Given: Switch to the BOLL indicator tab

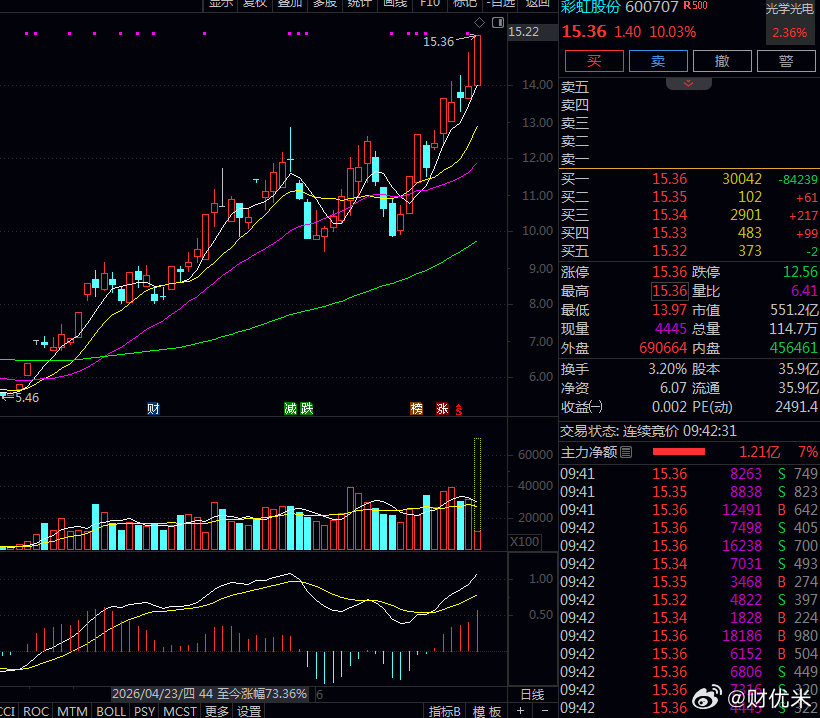Looking at the screenshot, I should point(111,711).
